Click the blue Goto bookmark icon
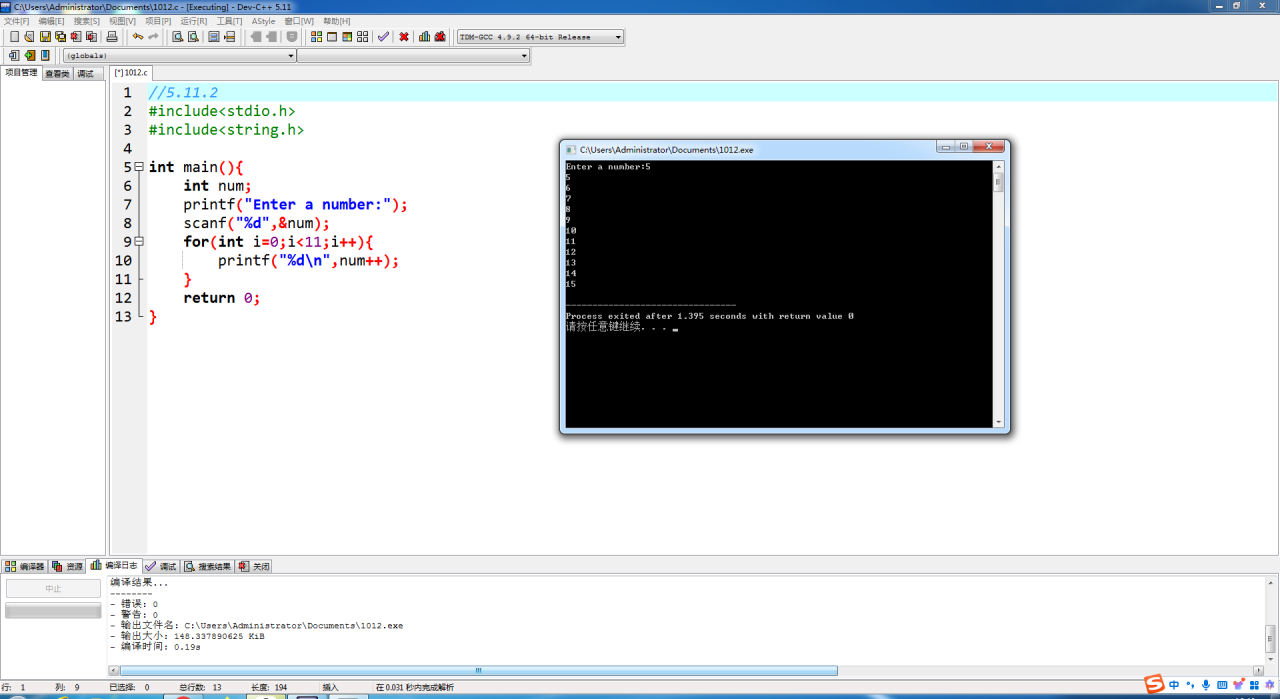The image size is (1280, 699). pyautogui.click(x=45, y=56)
